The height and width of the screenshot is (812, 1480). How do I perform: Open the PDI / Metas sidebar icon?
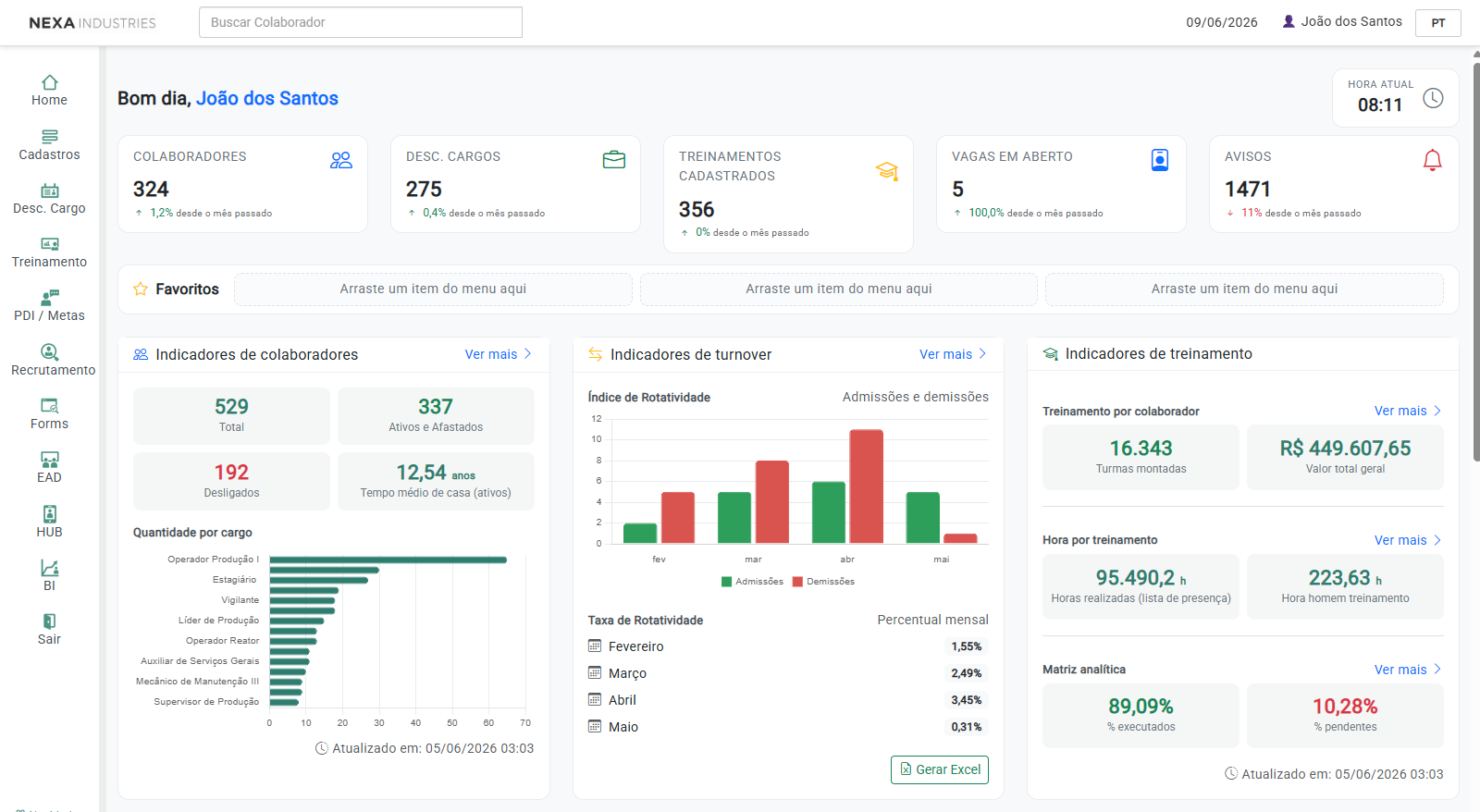pos(50,298)
